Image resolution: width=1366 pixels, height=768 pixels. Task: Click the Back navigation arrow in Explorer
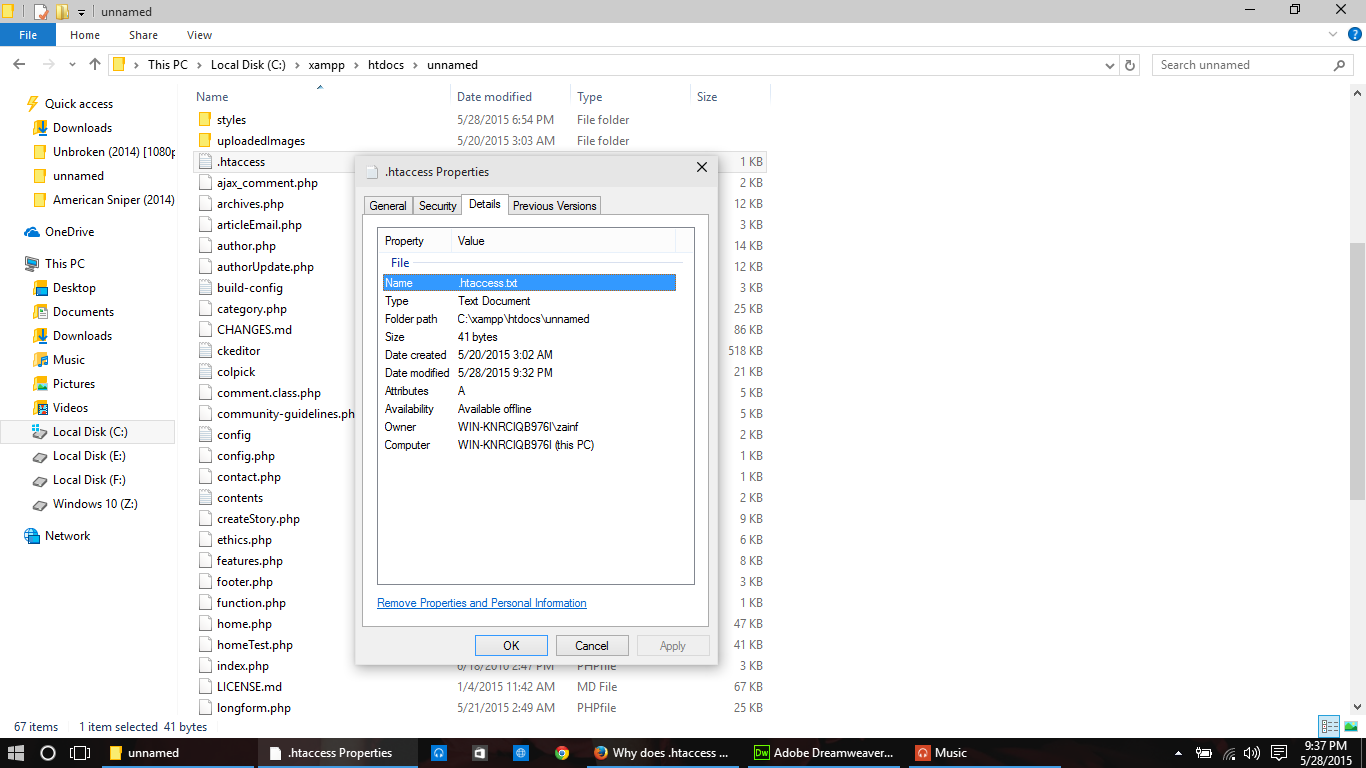(18, 64)
